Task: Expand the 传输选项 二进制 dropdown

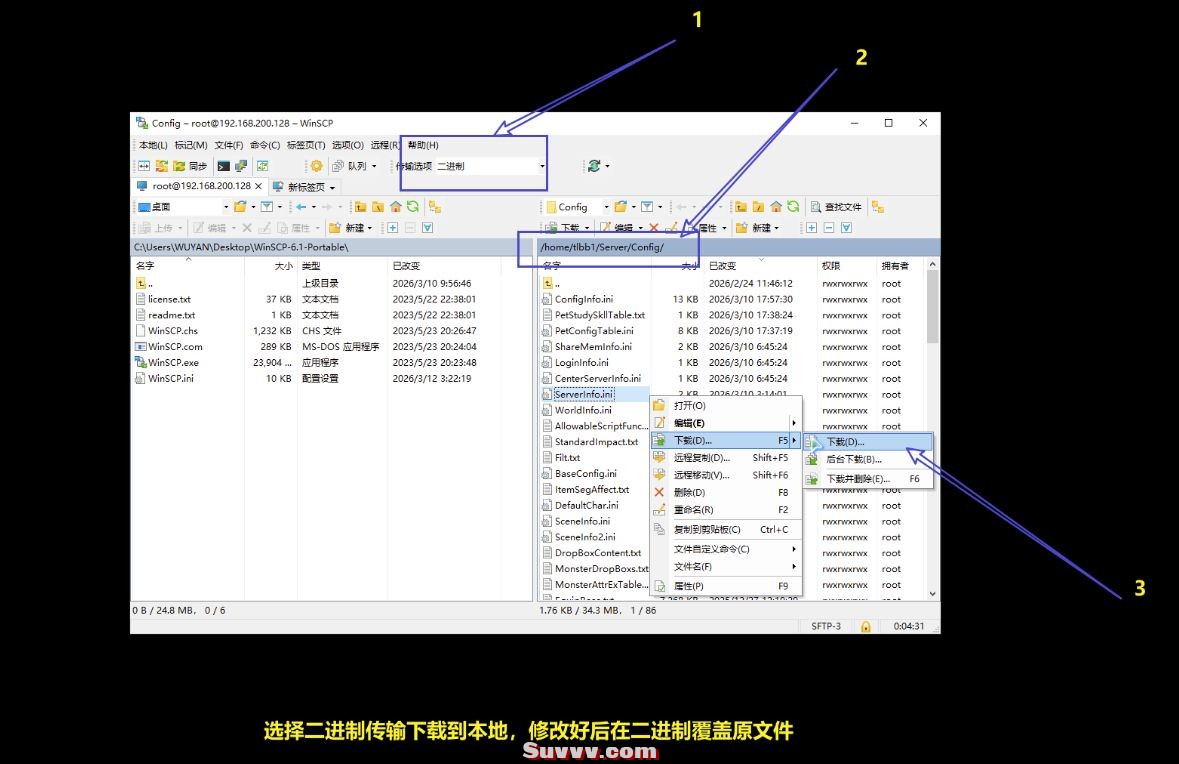Action: [542, 166]
